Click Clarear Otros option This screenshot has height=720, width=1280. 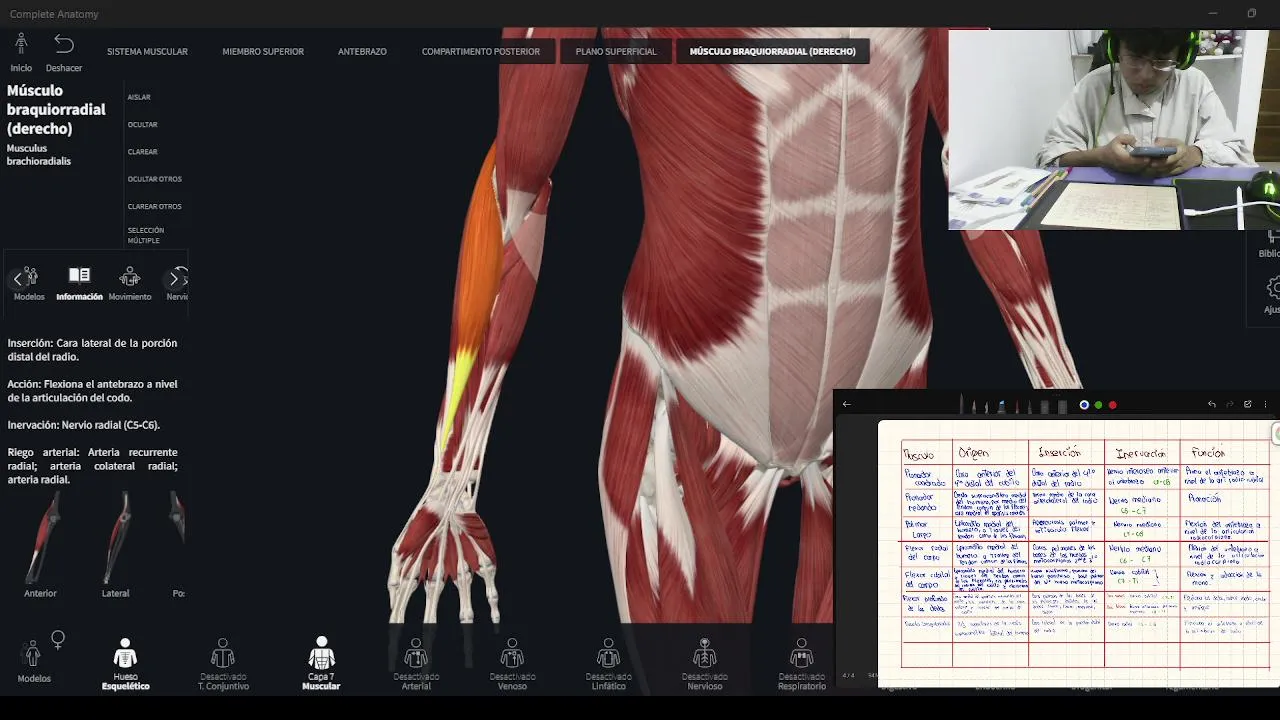155,206
